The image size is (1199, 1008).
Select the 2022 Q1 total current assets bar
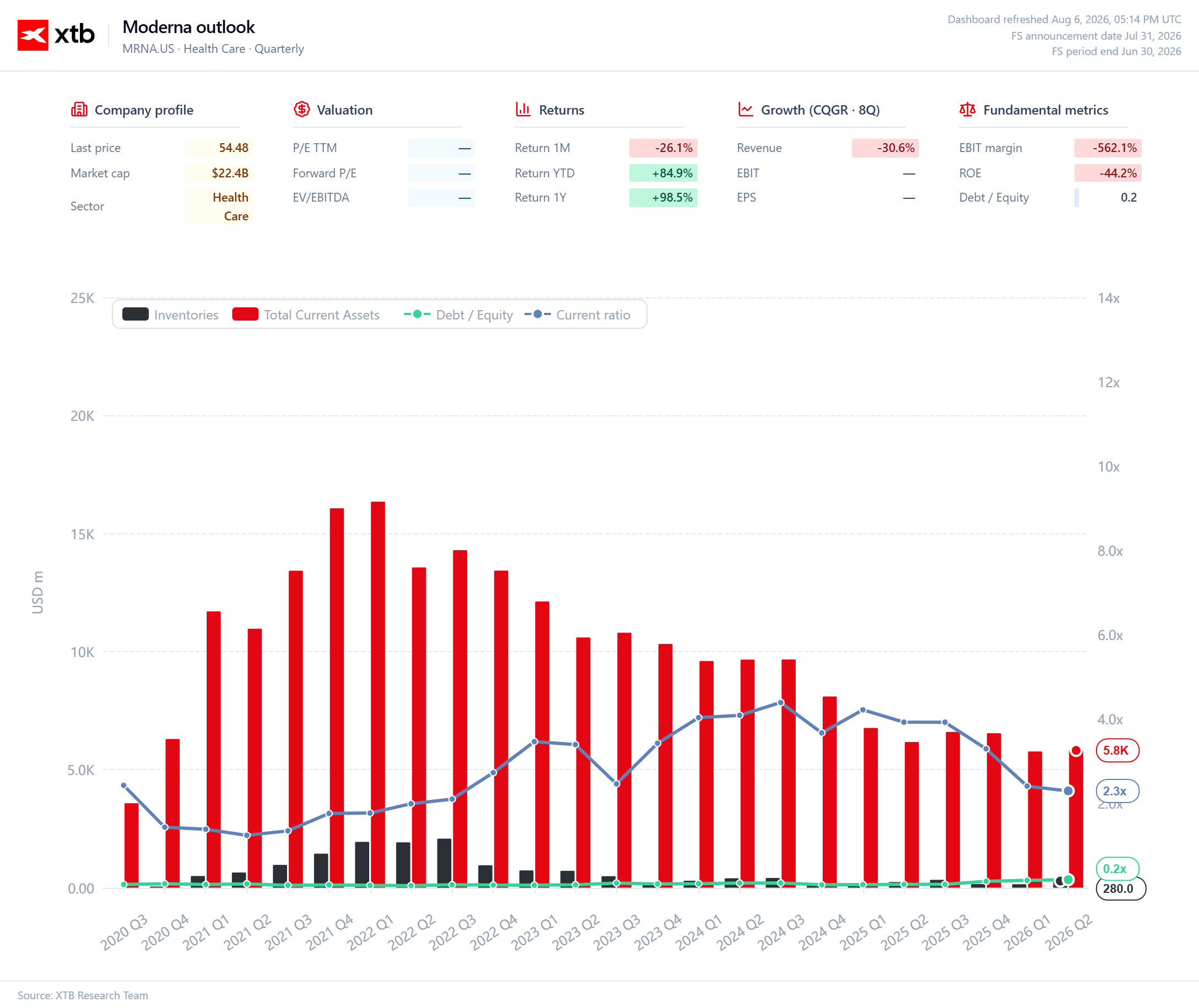click(x=378, y=695)
